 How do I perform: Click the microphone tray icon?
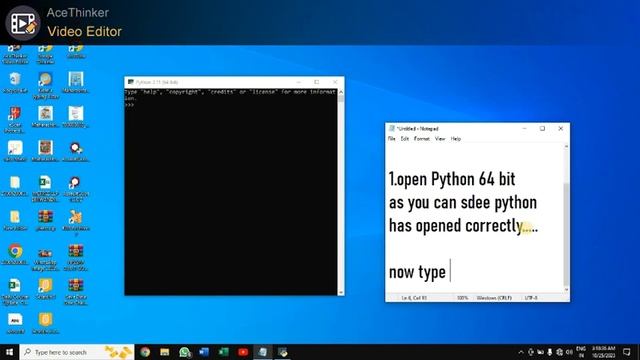(x=550, y=352)
